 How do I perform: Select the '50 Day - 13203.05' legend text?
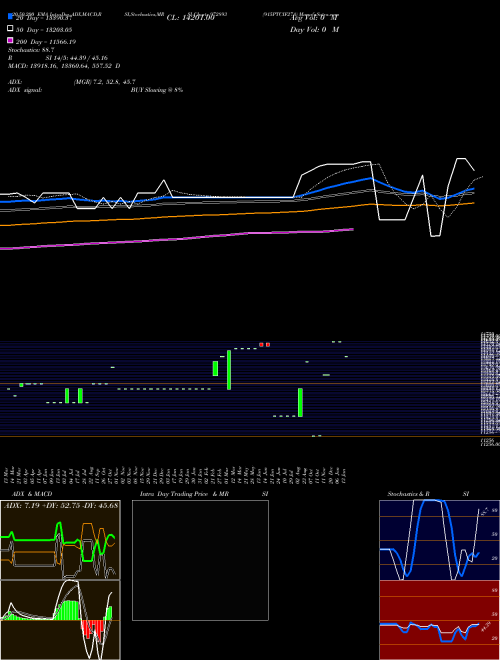[x=44, y=30]
